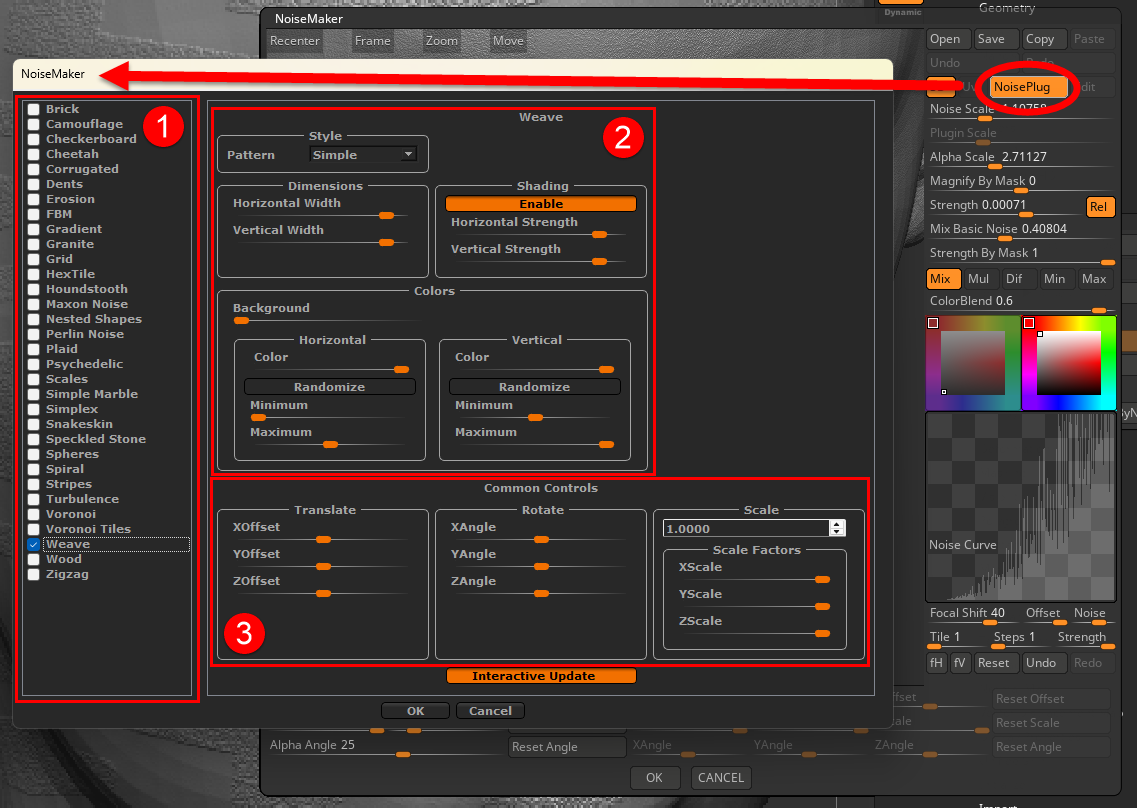The height and width of the screenshot is (808, 1137).
Task: Open the Pattern style dropdown
Action: pyautogui.click(x=363, y=155)
